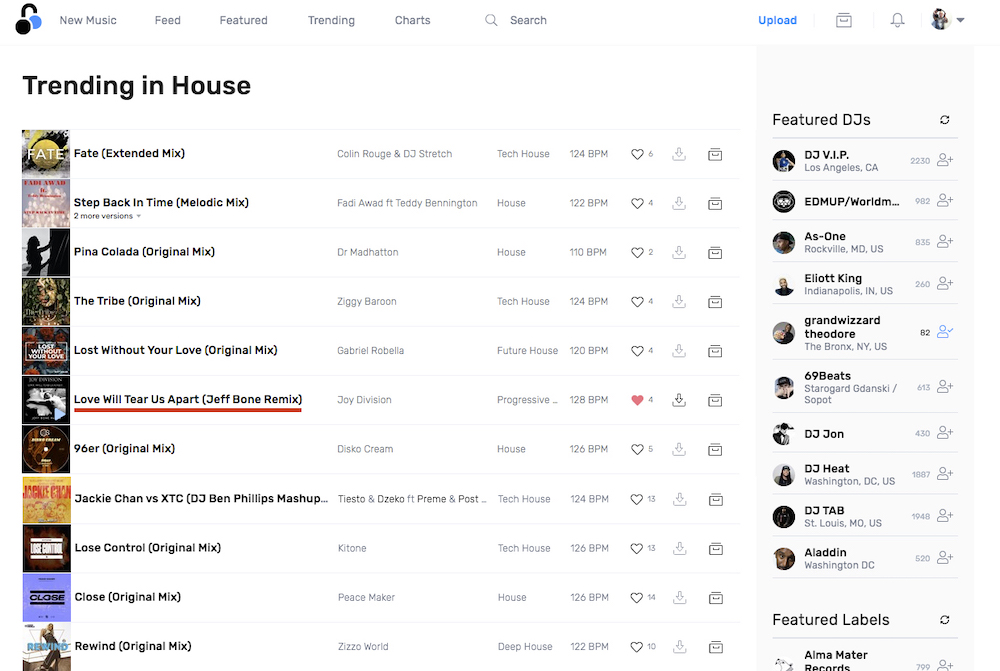This screenshot has height=671, width=1000.
Task: Open the Future House genre link
Action: 527,351
